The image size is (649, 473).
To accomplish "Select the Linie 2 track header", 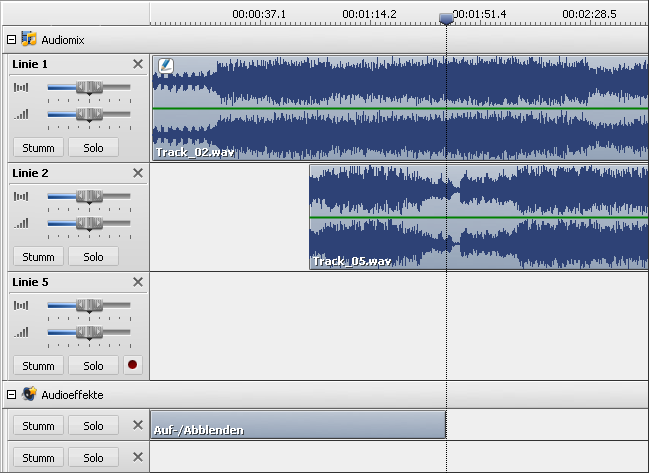I will click(30, 173).
